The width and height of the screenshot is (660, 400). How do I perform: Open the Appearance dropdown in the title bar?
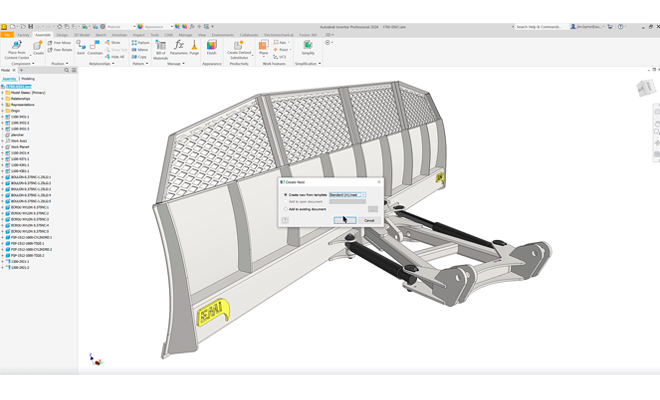158,27
